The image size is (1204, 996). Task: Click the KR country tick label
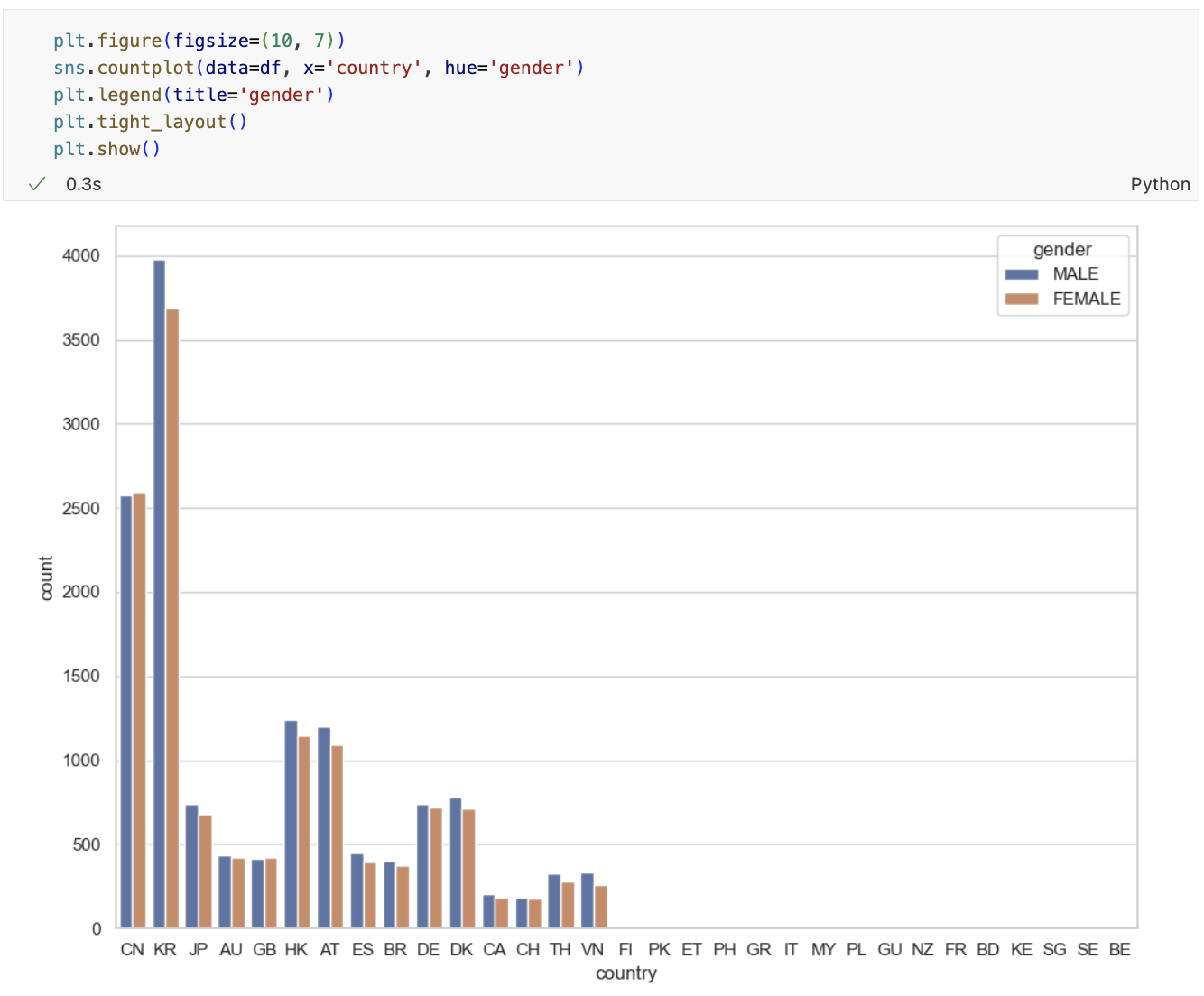click(x=165, y=950)
